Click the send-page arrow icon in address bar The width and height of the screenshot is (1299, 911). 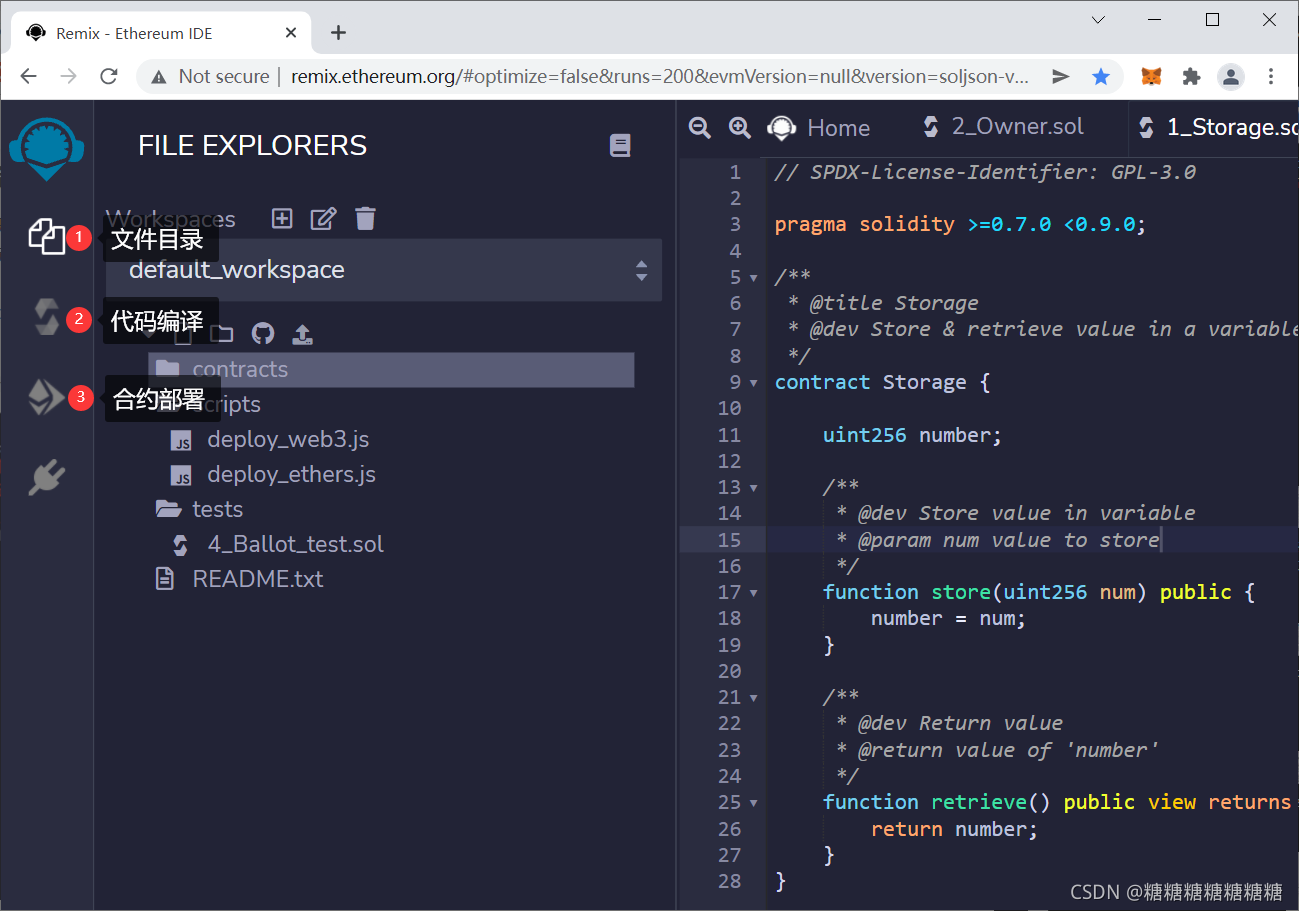pos(1061,76)
